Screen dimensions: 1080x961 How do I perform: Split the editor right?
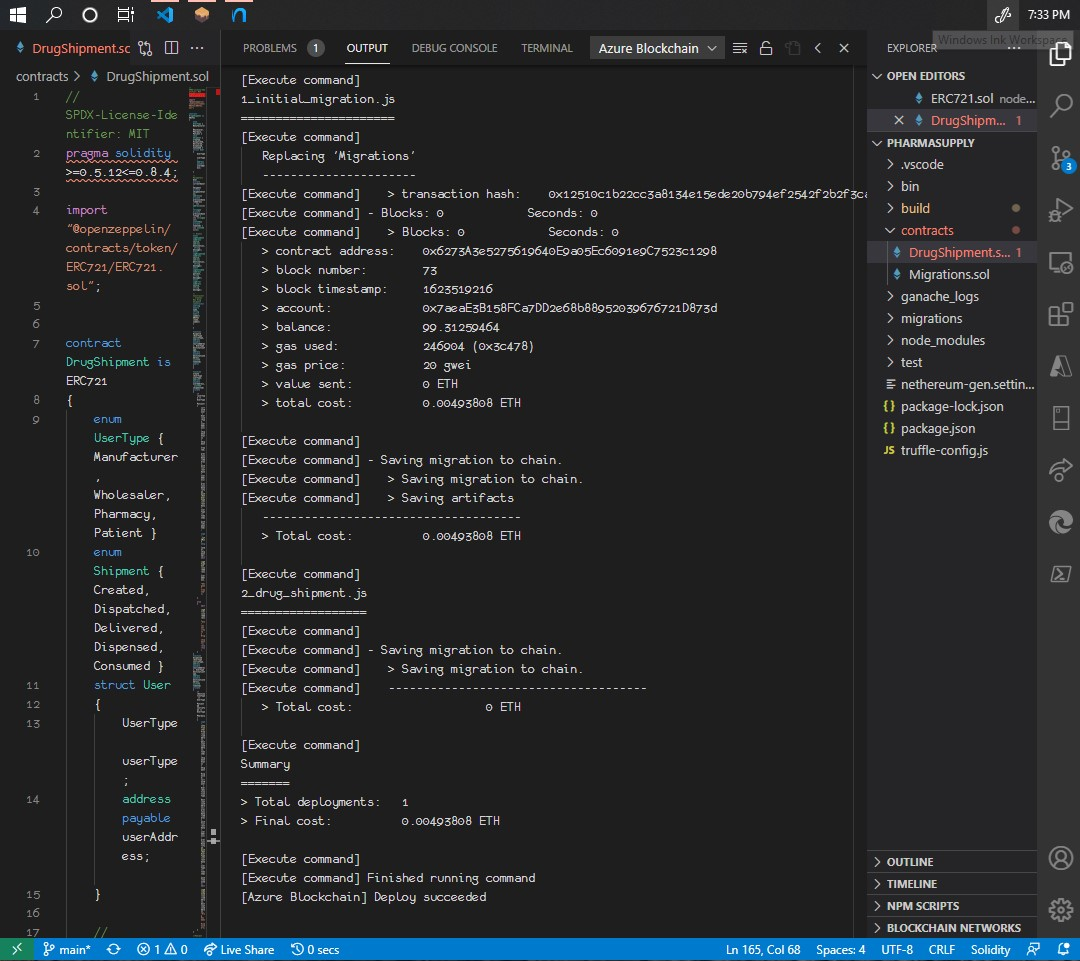click(x=171, y=48)
